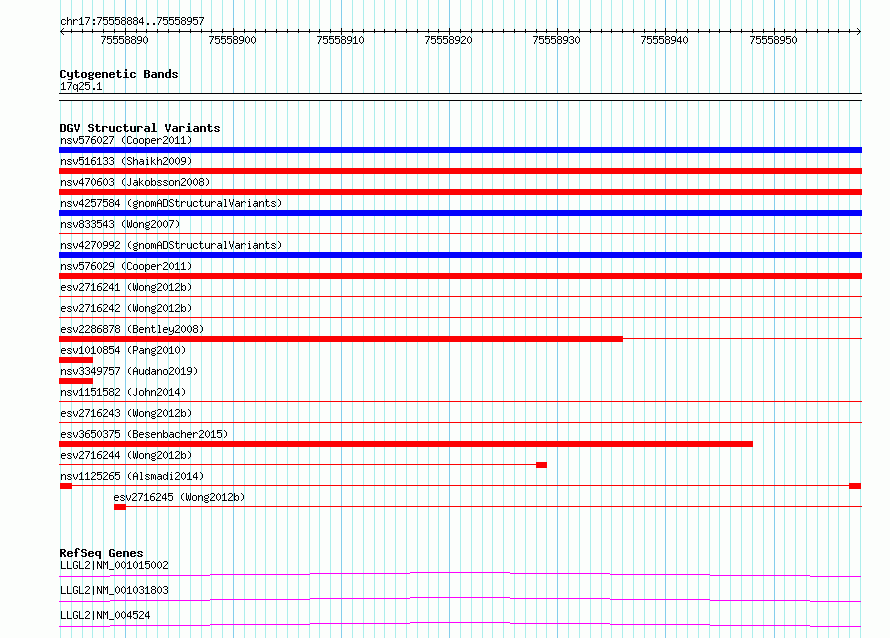Click the left red block of nsv1125265
The width and height of the screenshot is (890, 638).
point(66,486)
